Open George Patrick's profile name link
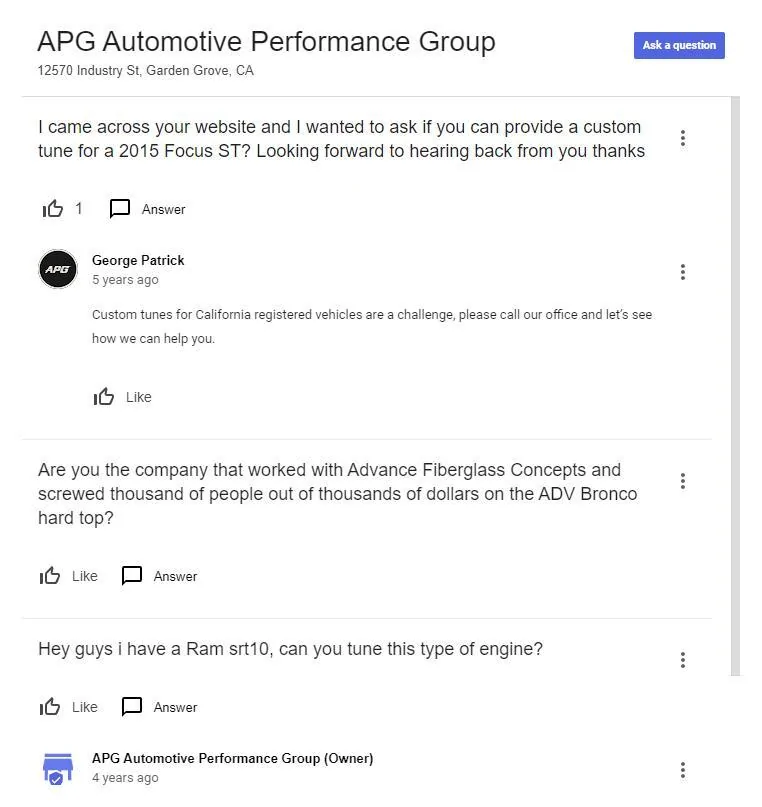This screenshot has height=807, width=762. 138,260
